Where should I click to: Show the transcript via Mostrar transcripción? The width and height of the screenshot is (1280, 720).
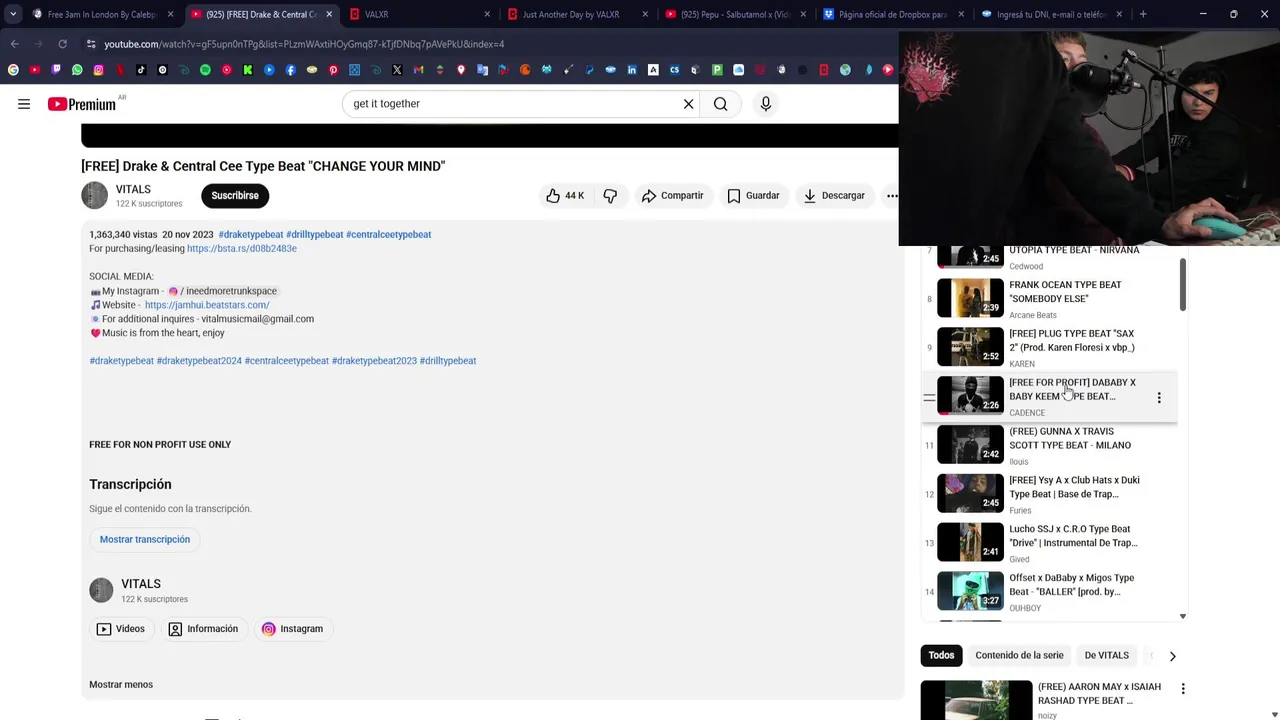pos(145,540)
